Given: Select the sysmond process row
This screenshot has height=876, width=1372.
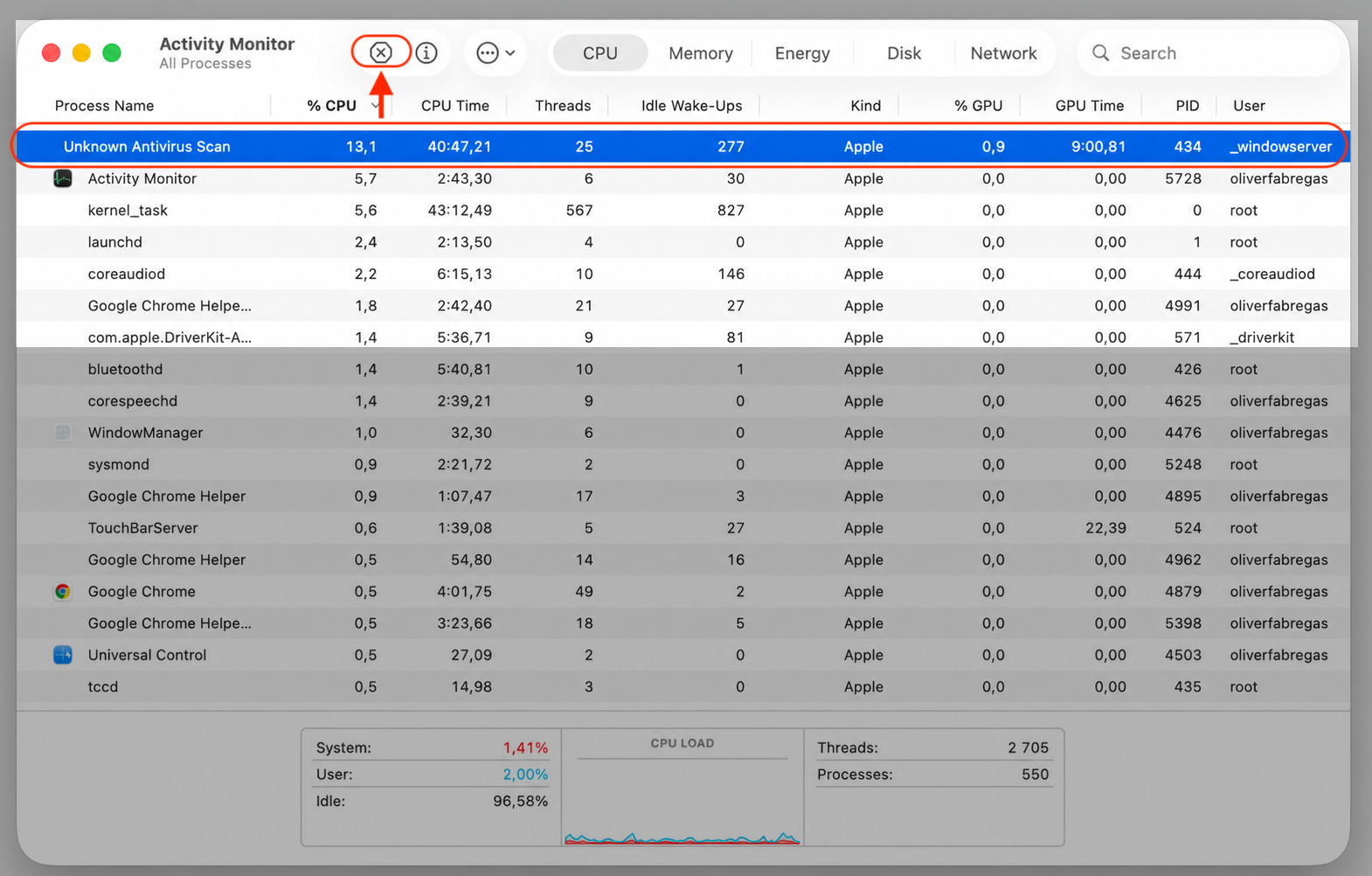Looking at the screenshot, I should coord(683,464).
